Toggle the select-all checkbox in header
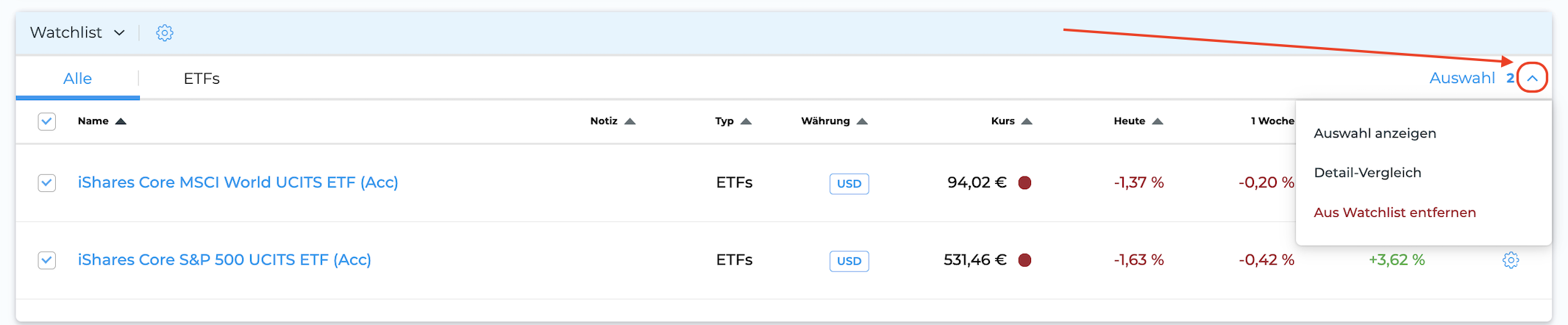Image resolution: width=1568 pixels, height=325 pixels. pyautogui.click(x=47, y=121)
